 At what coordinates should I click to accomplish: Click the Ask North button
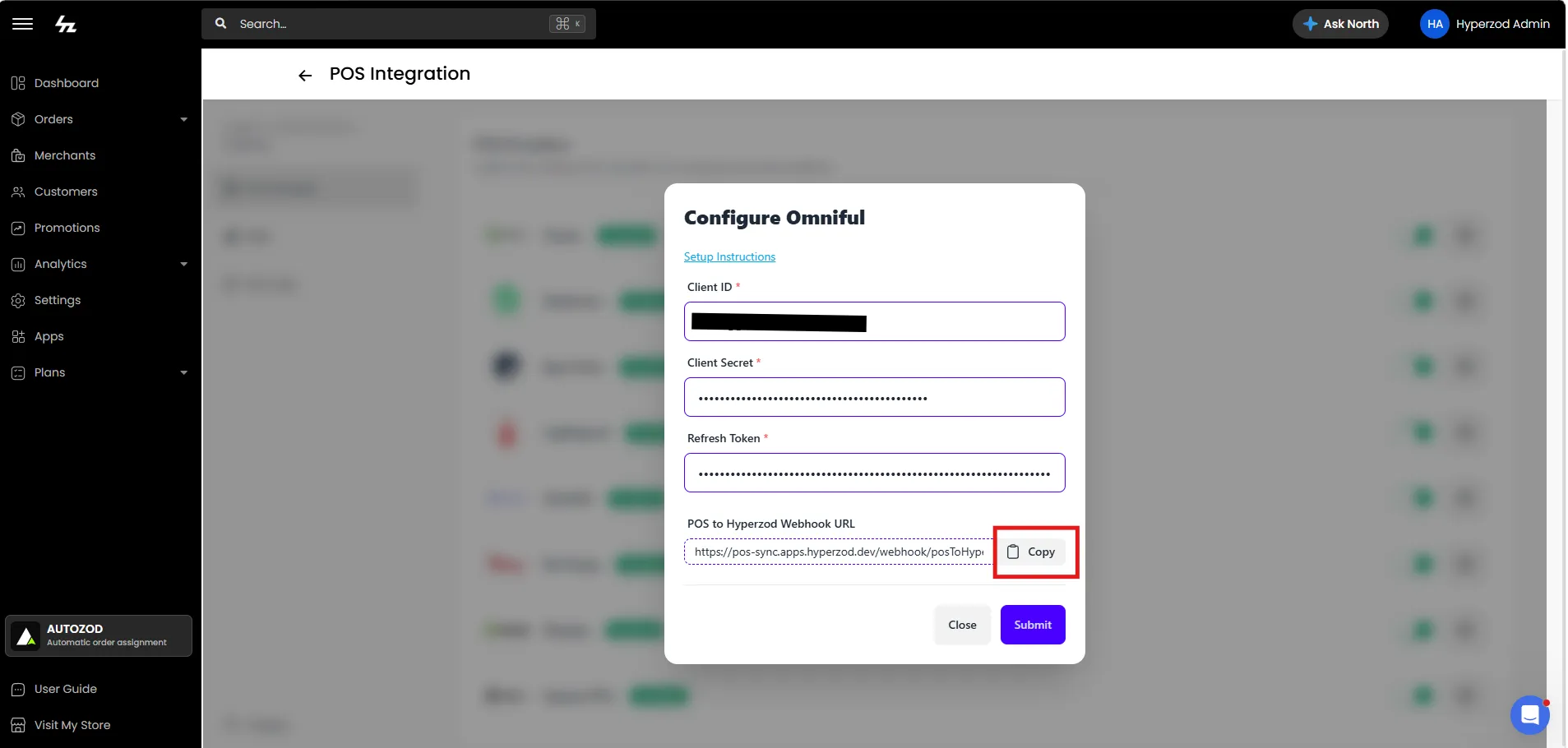[x=1340, y=24]
